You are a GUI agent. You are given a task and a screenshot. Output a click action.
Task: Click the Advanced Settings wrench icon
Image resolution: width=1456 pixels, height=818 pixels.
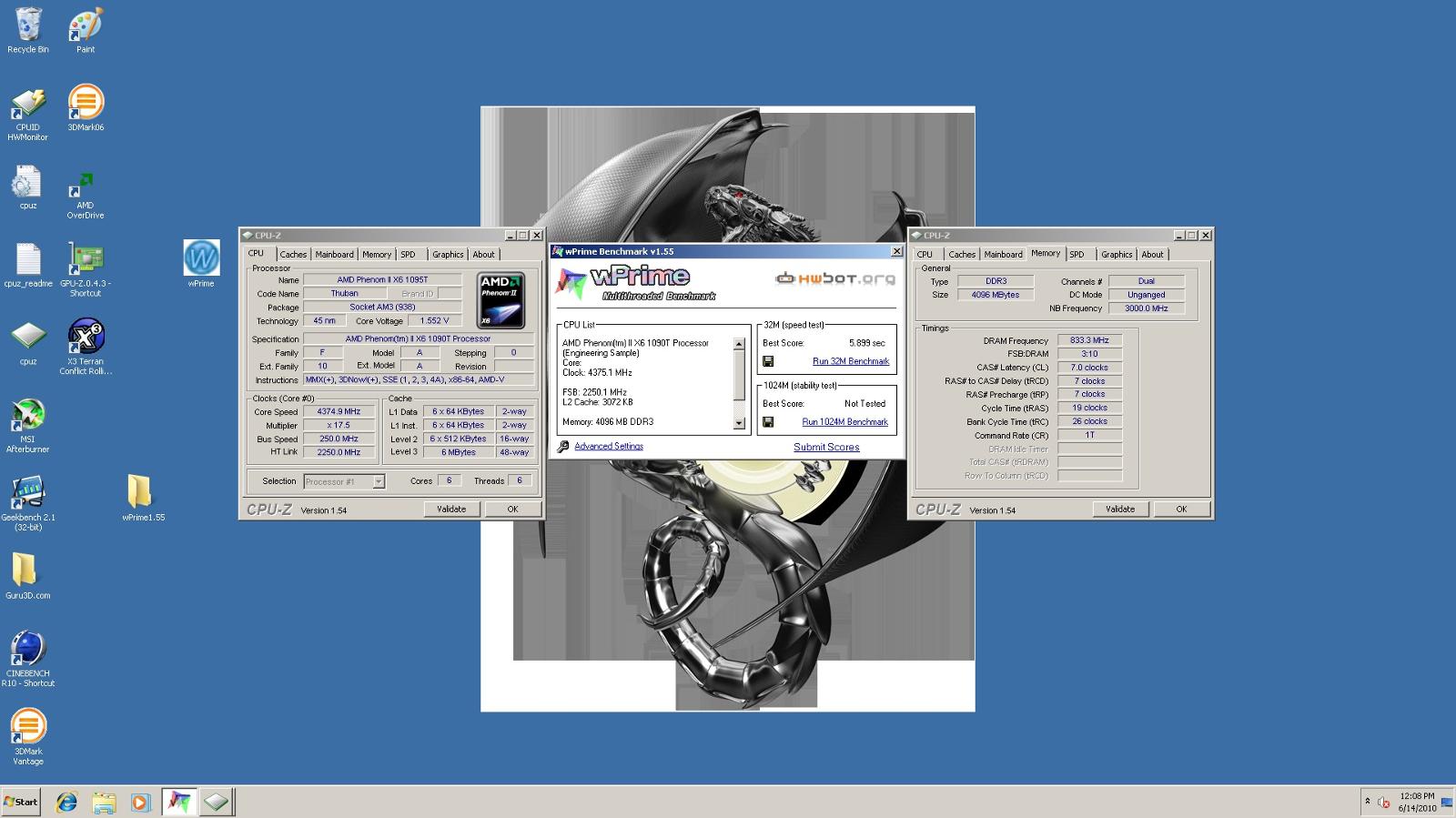[563, 447]
